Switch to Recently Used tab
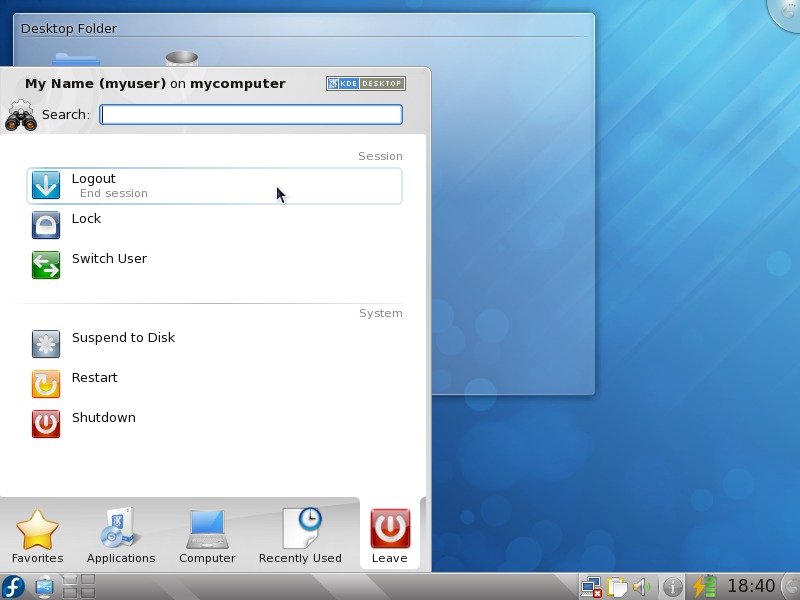 point(300,536)
